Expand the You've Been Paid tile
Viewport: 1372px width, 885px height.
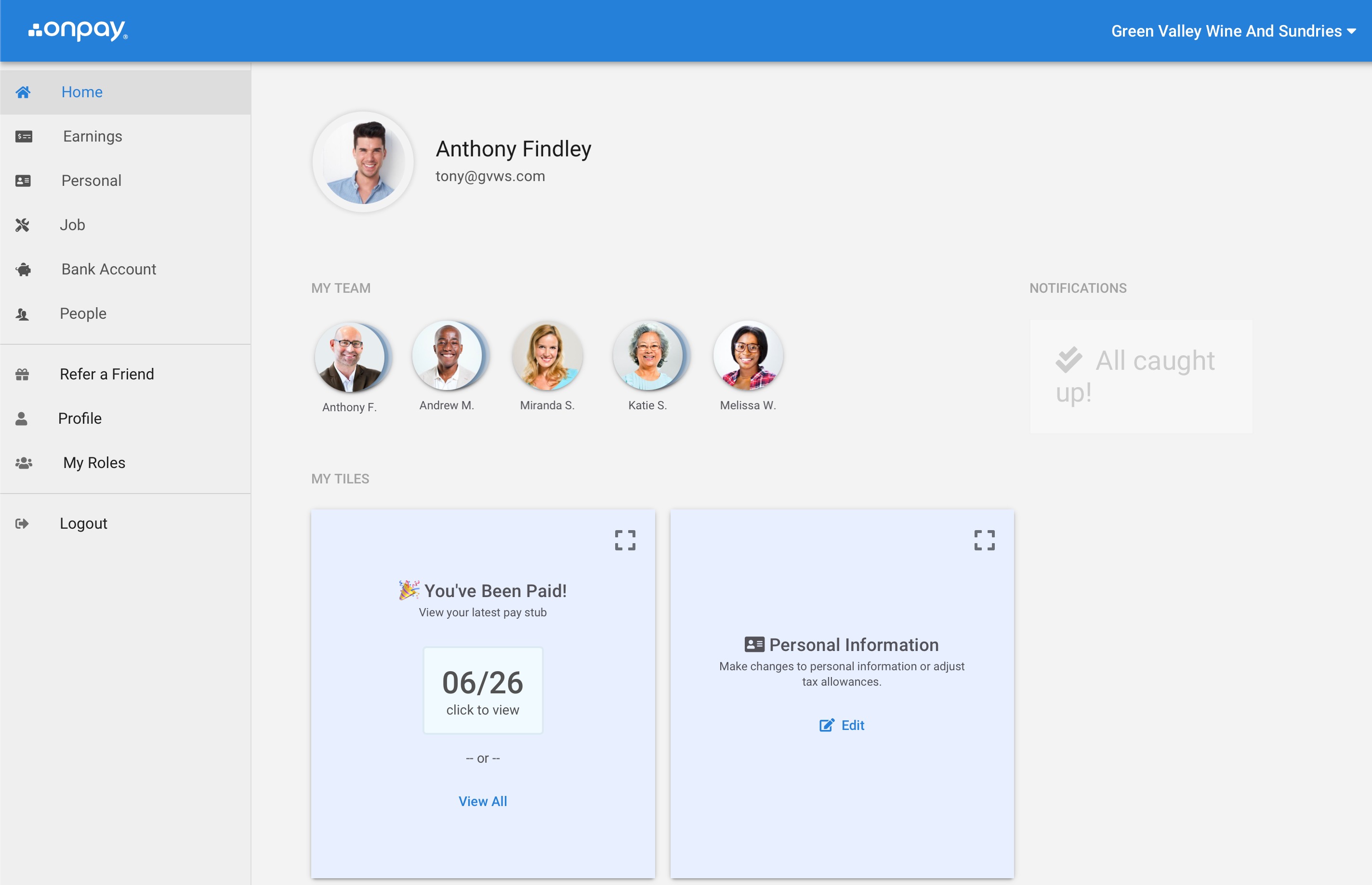[625, 540]
